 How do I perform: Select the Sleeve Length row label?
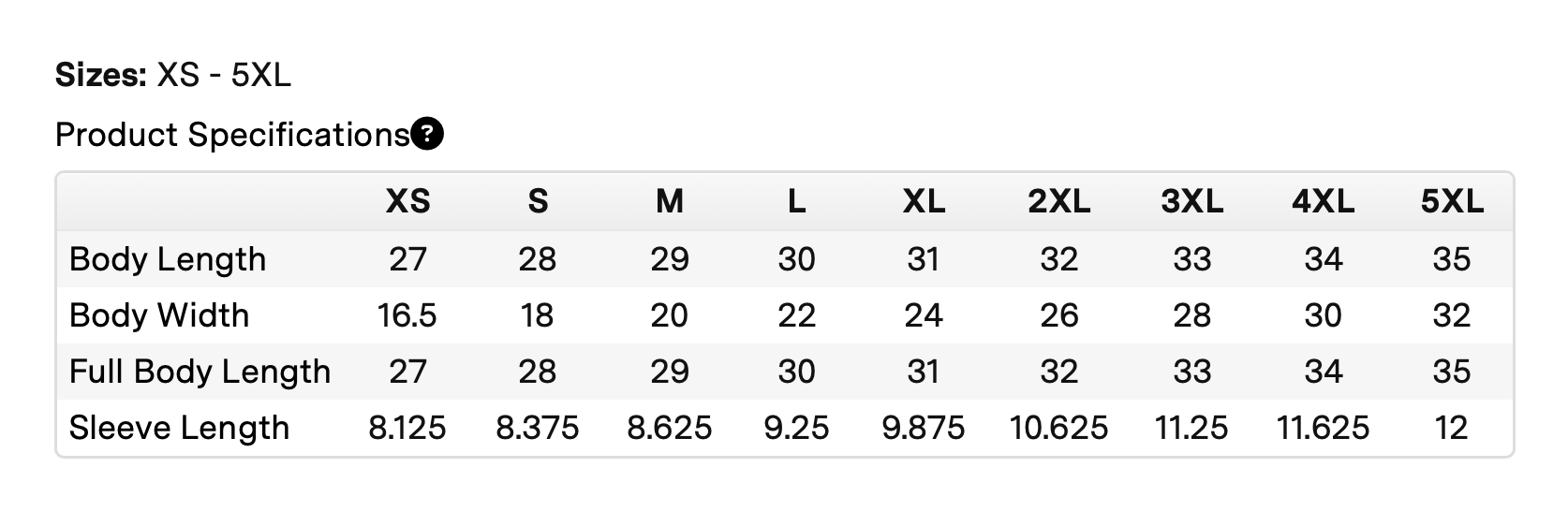pos(179,428)
